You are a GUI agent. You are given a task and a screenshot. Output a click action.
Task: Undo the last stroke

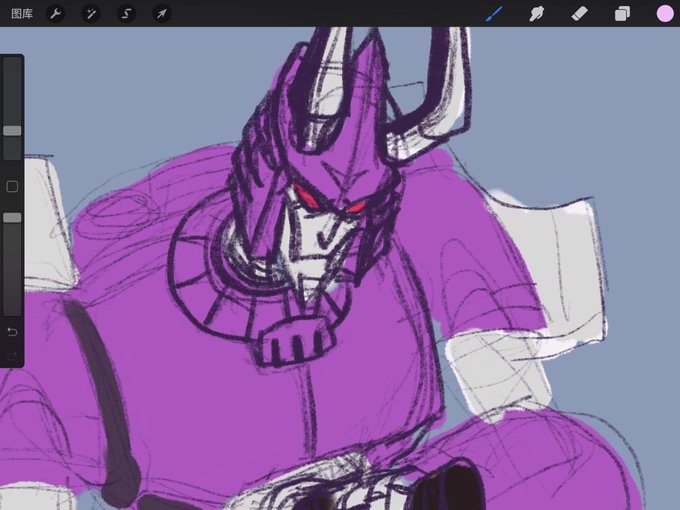coord(12,332)
